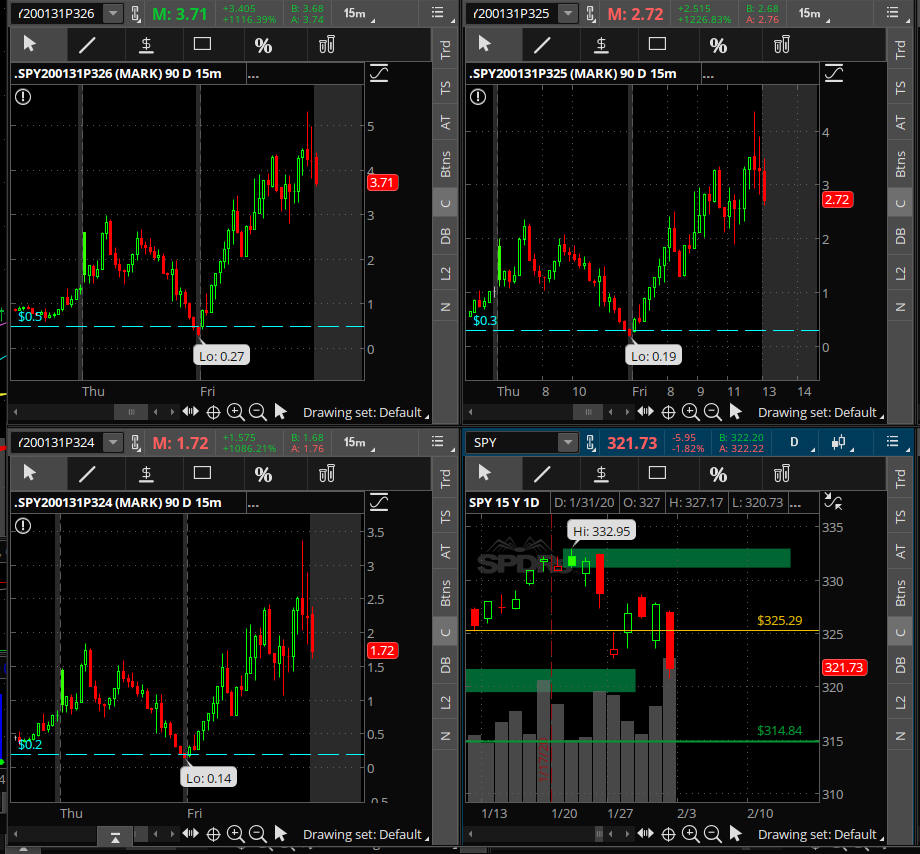Open Trd tab on P326 sidebar
The height and width of the screenshot is (854, 920).
coord(445,50)
